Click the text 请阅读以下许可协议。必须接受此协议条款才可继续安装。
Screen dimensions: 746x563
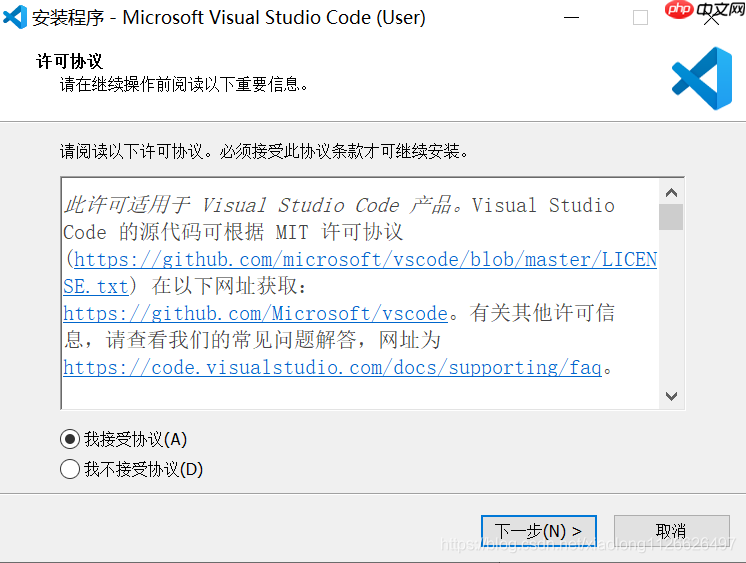click(x=265, y=151)
